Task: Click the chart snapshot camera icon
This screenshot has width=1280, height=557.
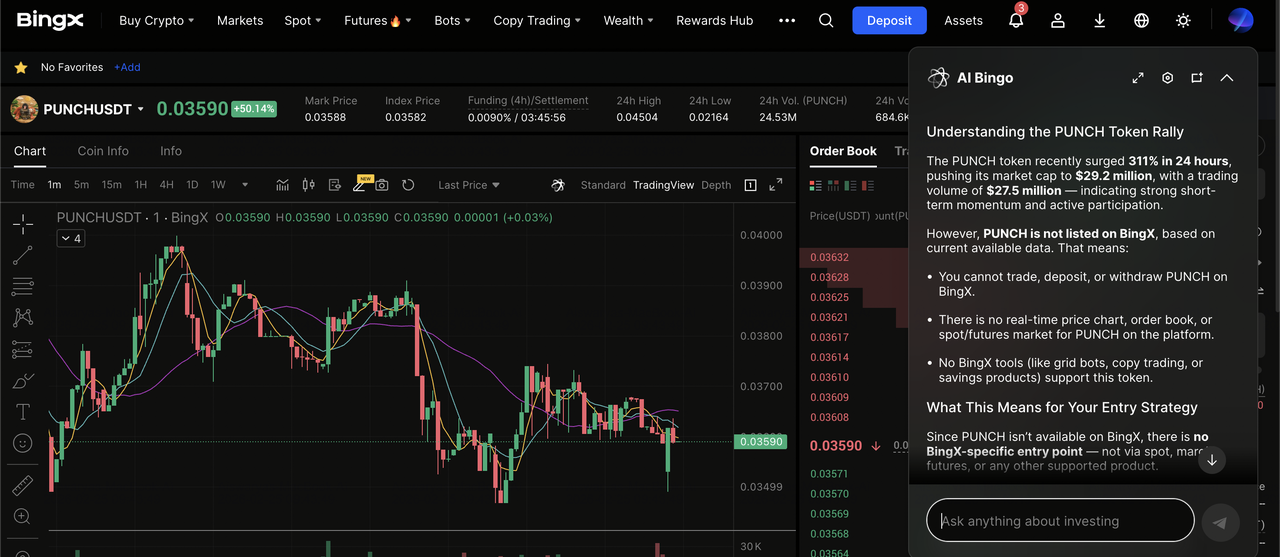Action: (381, 185)
